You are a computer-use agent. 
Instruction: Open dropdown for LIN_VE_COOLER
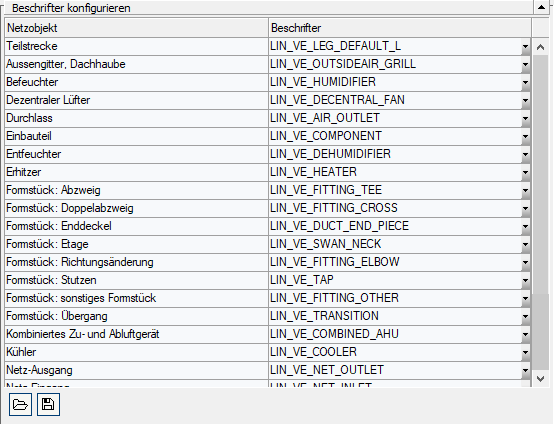525,353
